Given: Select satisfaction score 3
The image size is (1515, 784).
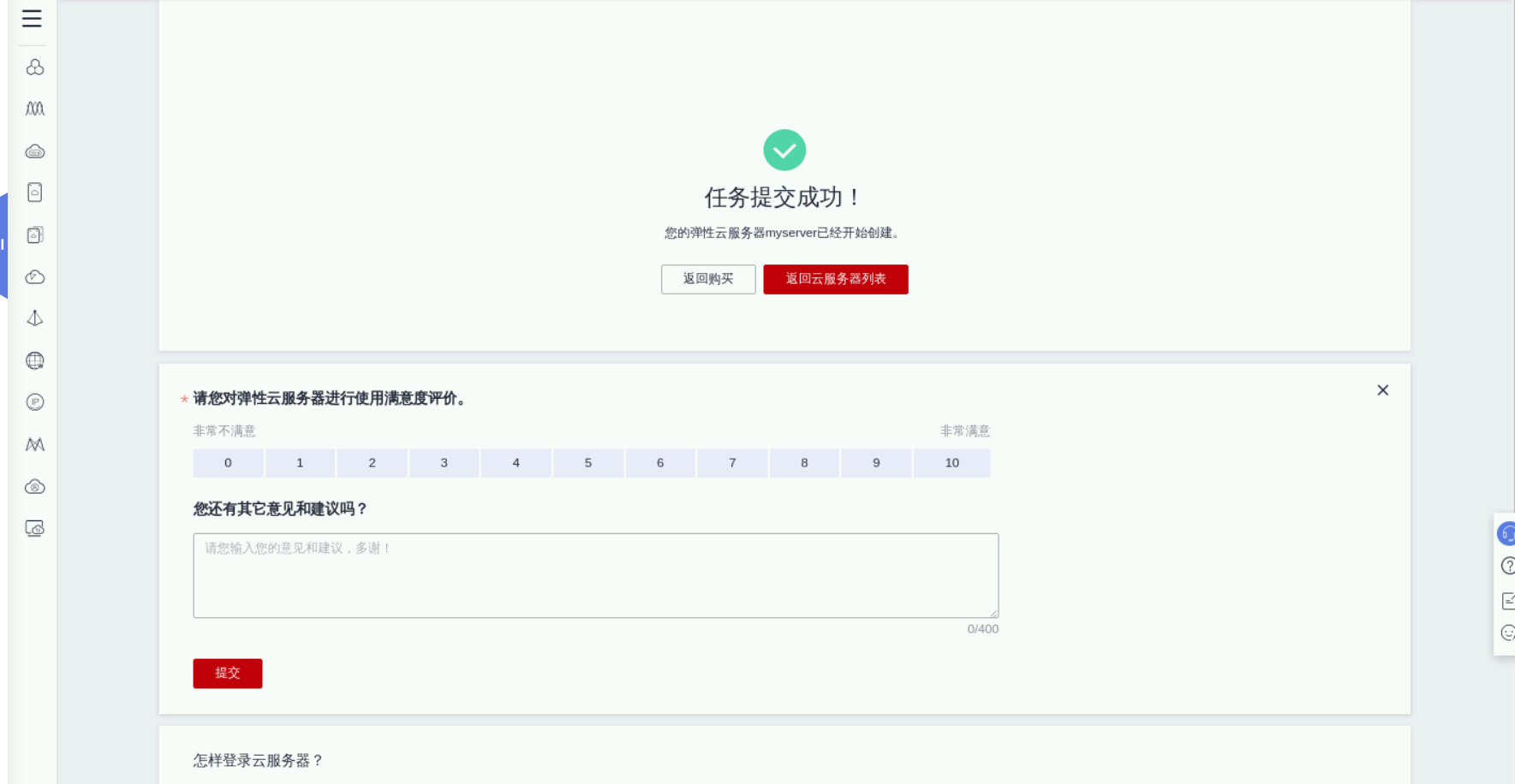Looking at the screenshot, I should pos(444,463).
